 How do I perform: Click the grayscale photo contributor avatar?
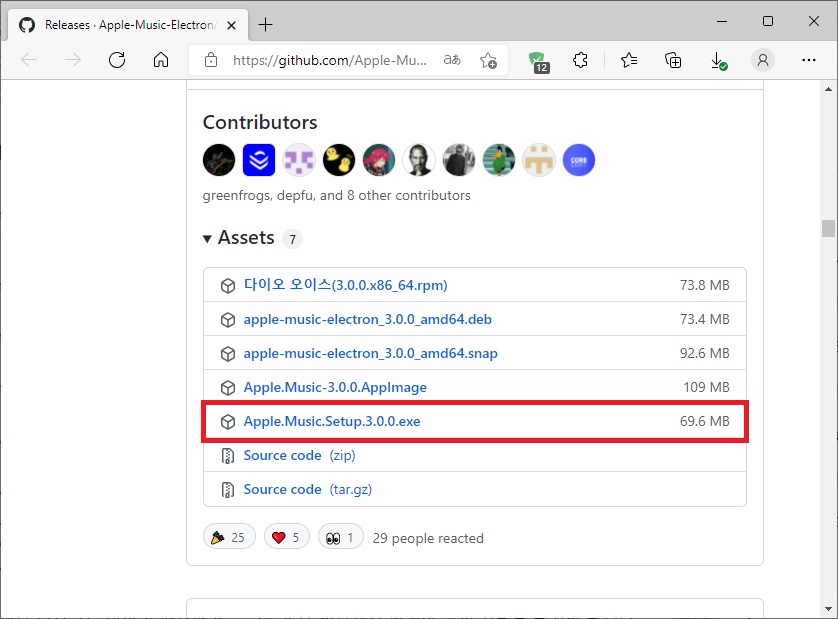[459, 160]
